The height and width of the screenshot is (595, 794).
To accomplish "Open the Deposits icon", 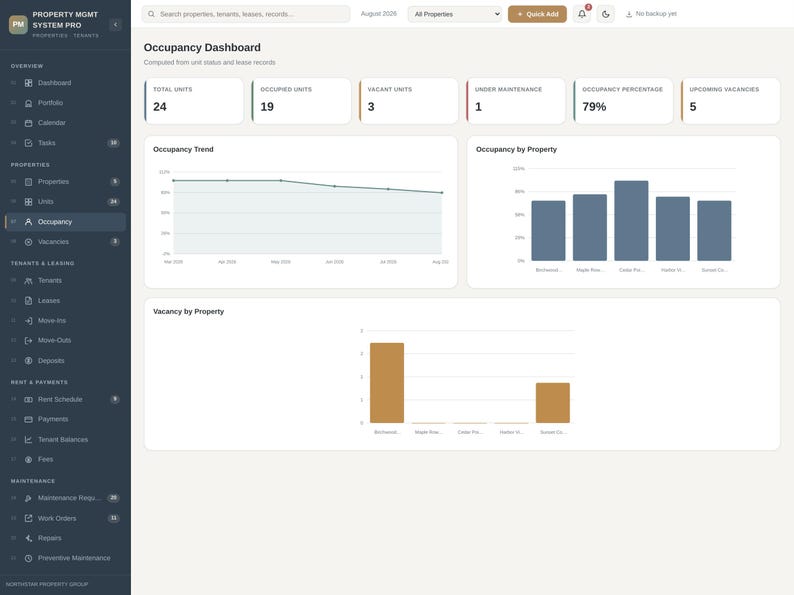I will tap(28, 361).
